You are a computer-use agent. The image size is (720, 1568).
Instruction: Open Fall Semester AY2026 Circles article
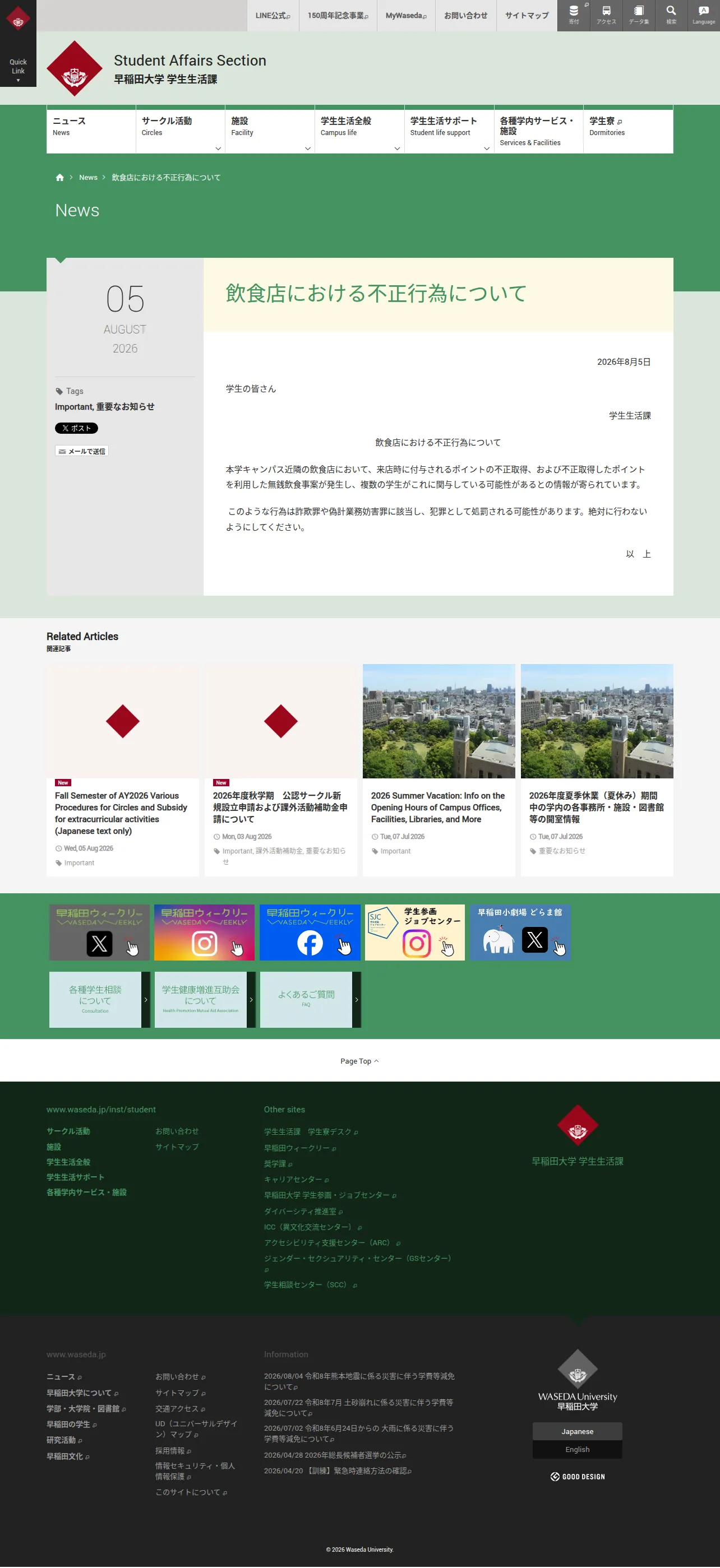click(x=121, y=813)
